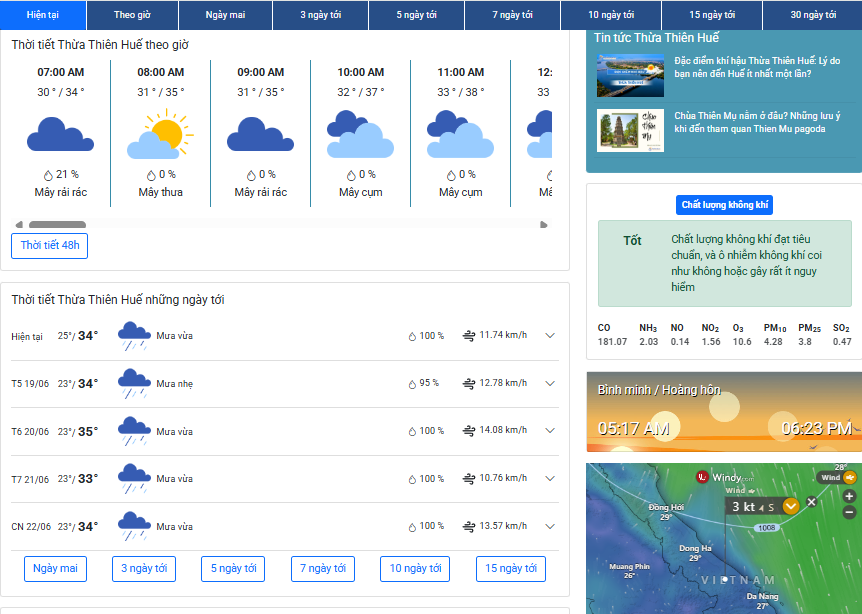
Task: Click the Windy.com logo on the map
Action: click(724, 477)
